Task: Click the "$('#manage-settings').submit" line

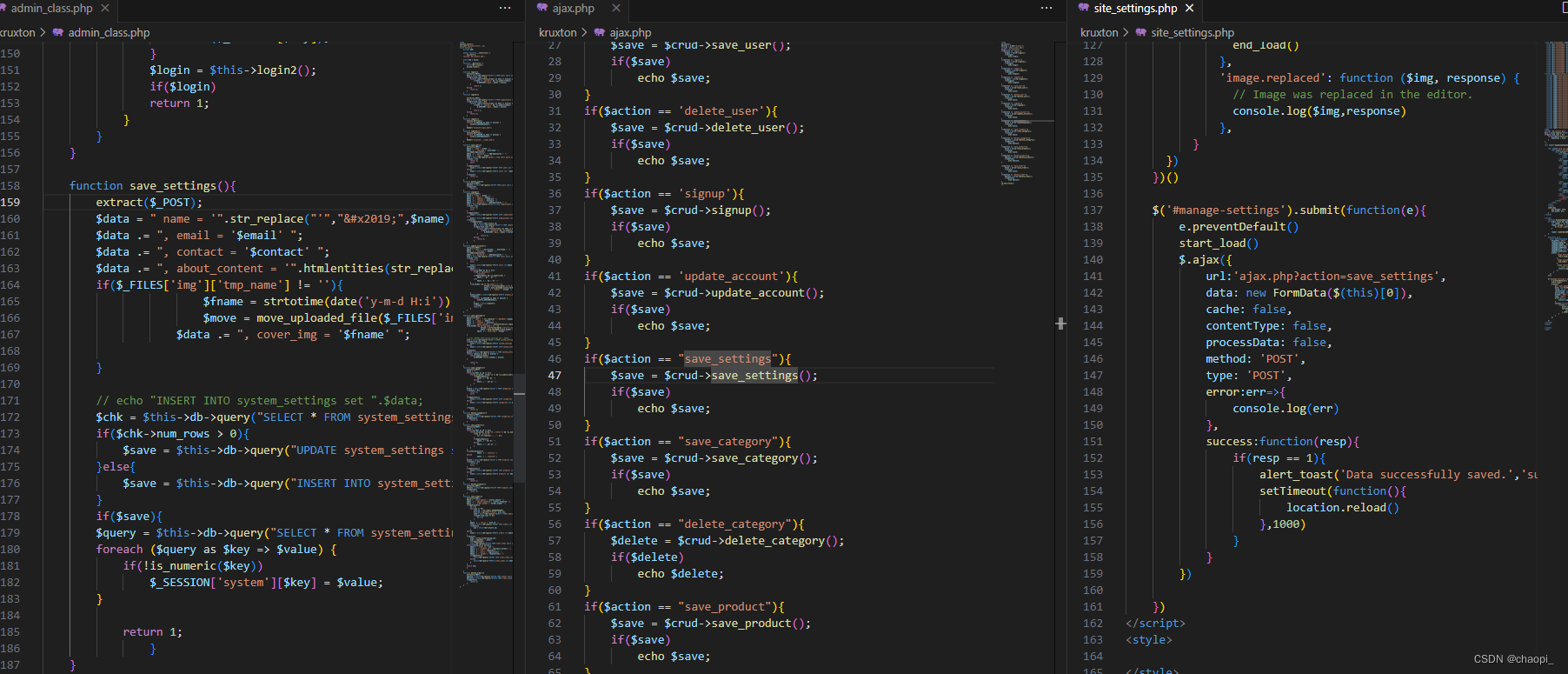Action: (x=1289, y=210)
